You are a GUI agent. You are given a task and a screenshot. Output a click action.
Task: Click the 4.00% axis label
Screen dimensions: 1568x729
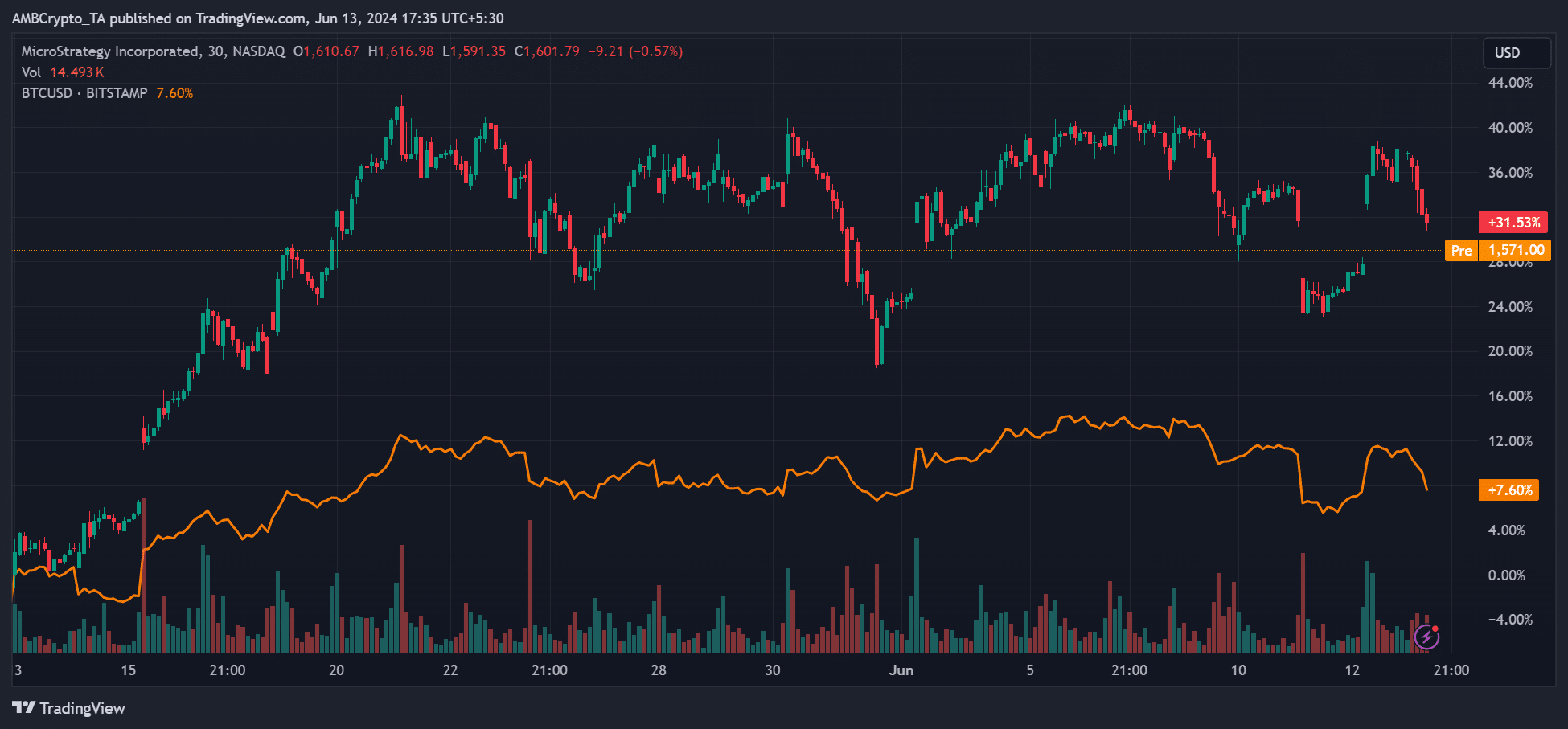(1507, 530)
